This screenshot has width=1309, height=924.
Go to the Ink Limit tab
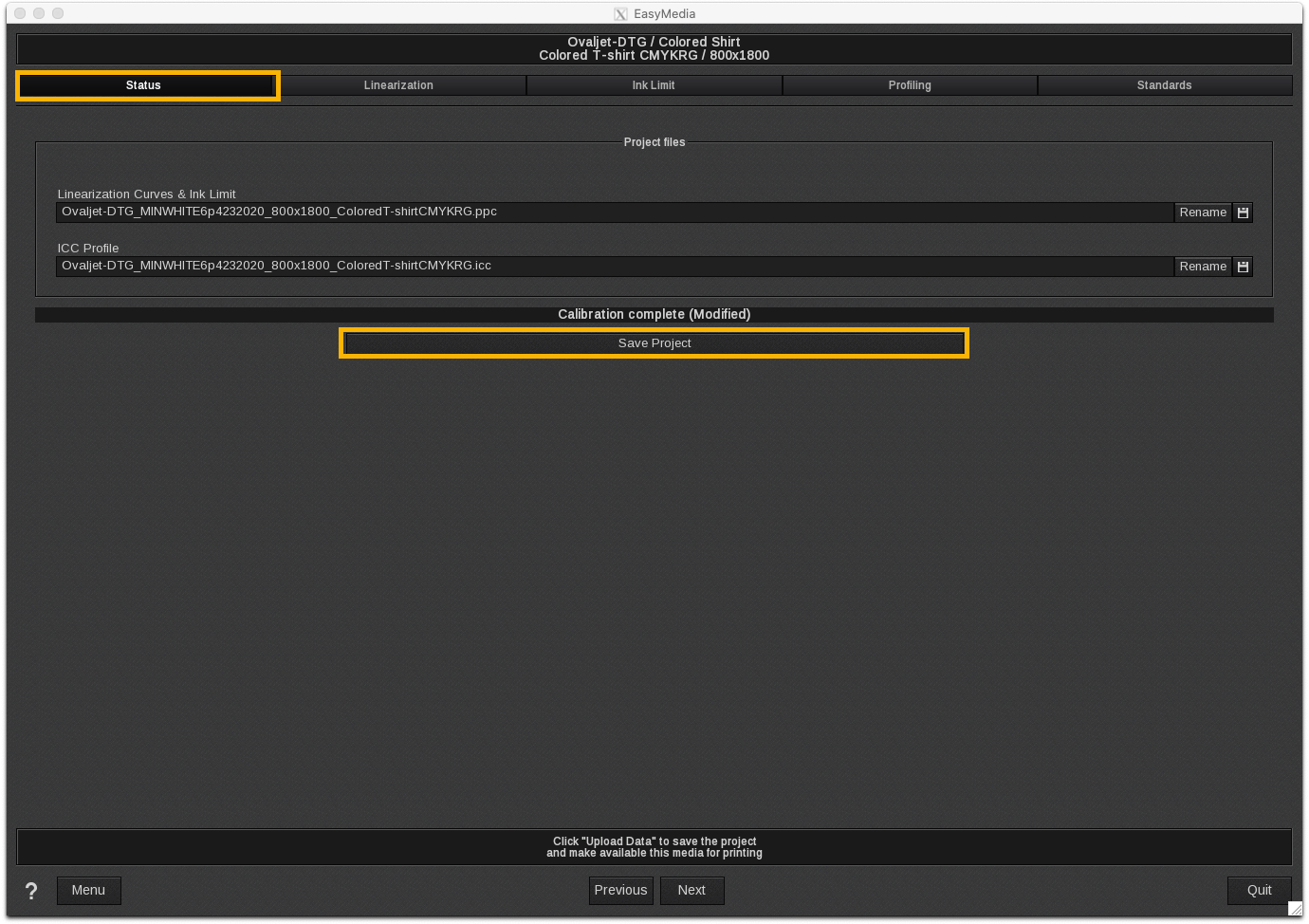654,85
